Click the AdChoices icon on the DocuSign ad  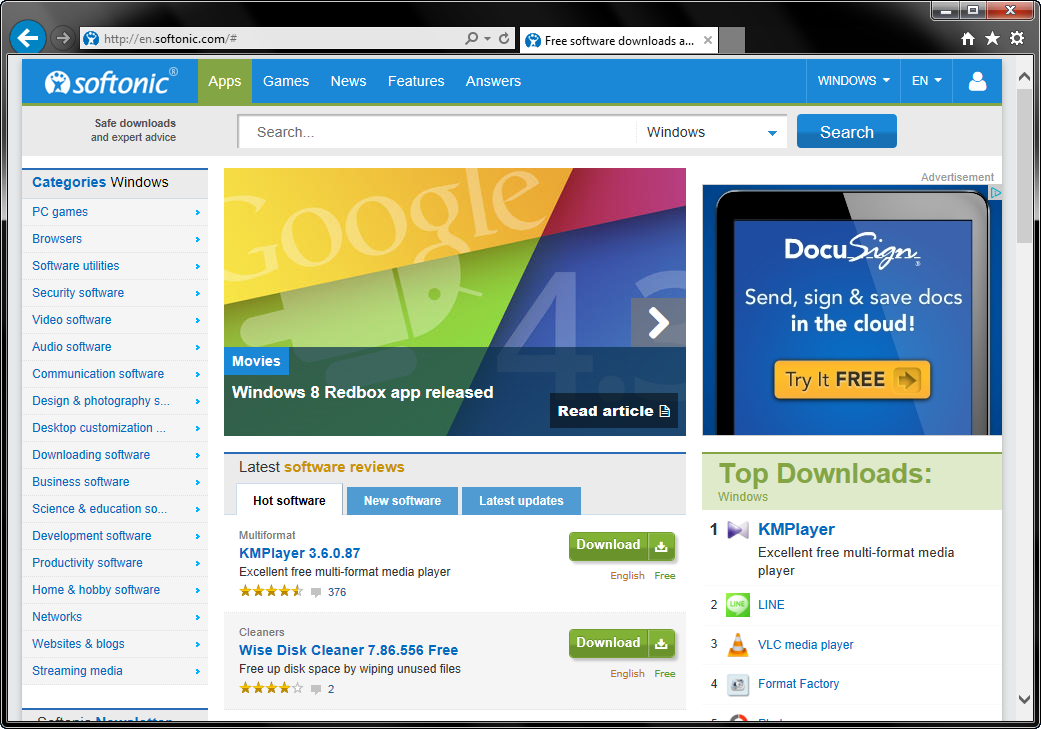995,193
